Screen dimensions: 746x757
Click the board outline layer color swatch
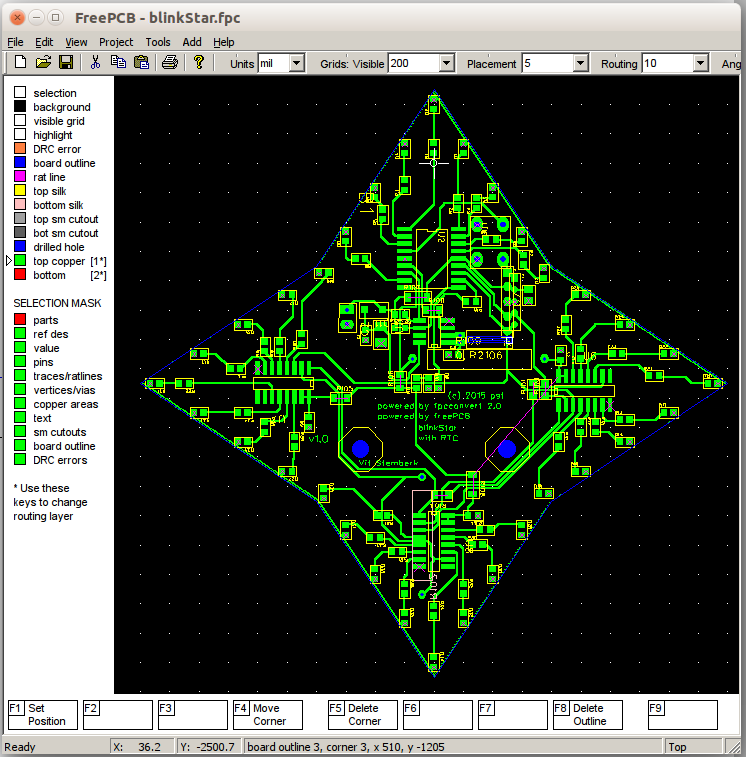(20, 162)
